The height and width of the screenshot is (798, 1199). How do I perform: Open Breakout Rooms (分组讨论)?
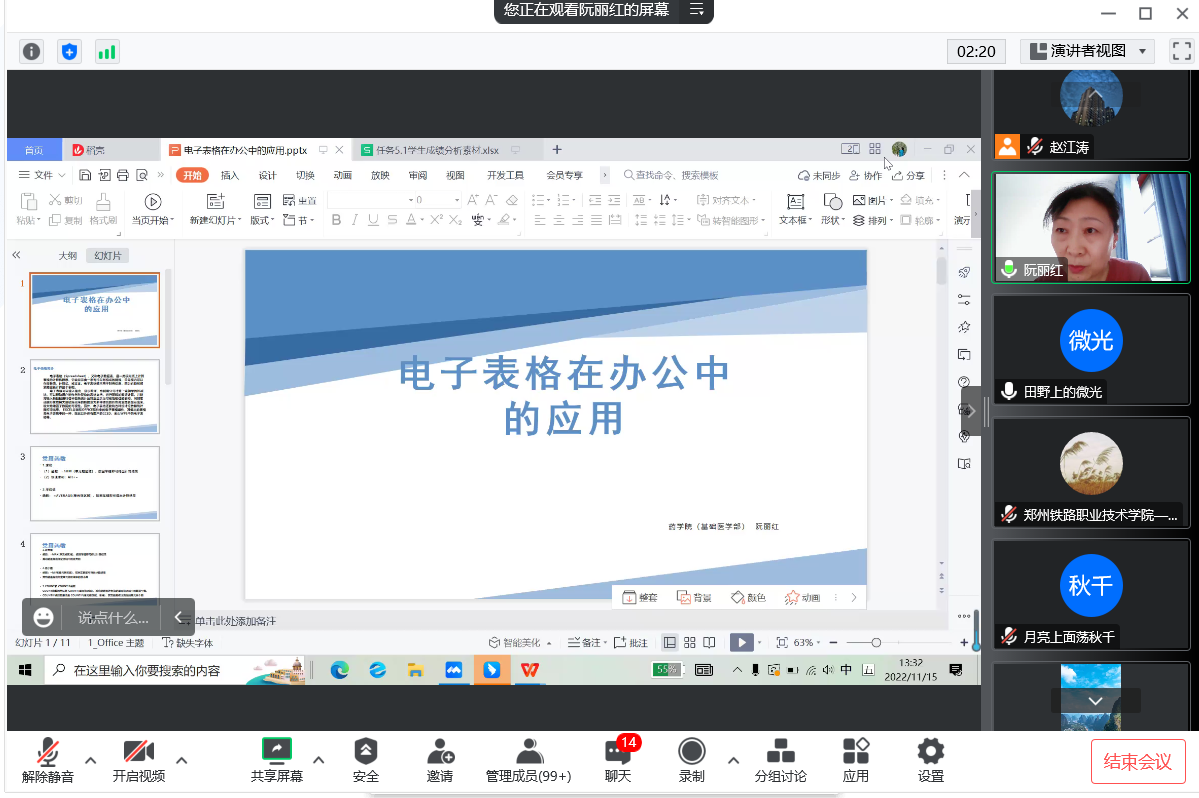[x=780, y=761]
